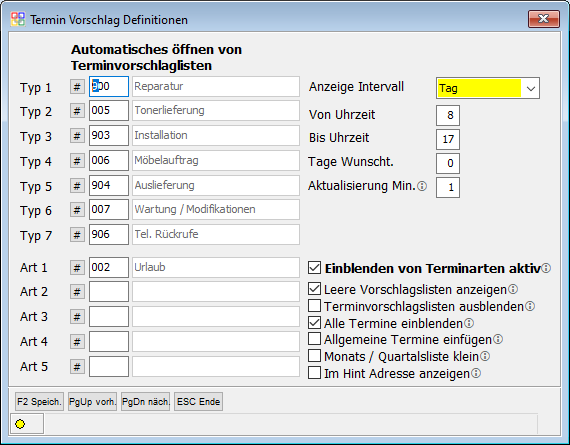Image resolution: width=570 pixels, height=445 pixels.
Task: Open the # lookup beside Typ 4
Action: coord(77,161)
